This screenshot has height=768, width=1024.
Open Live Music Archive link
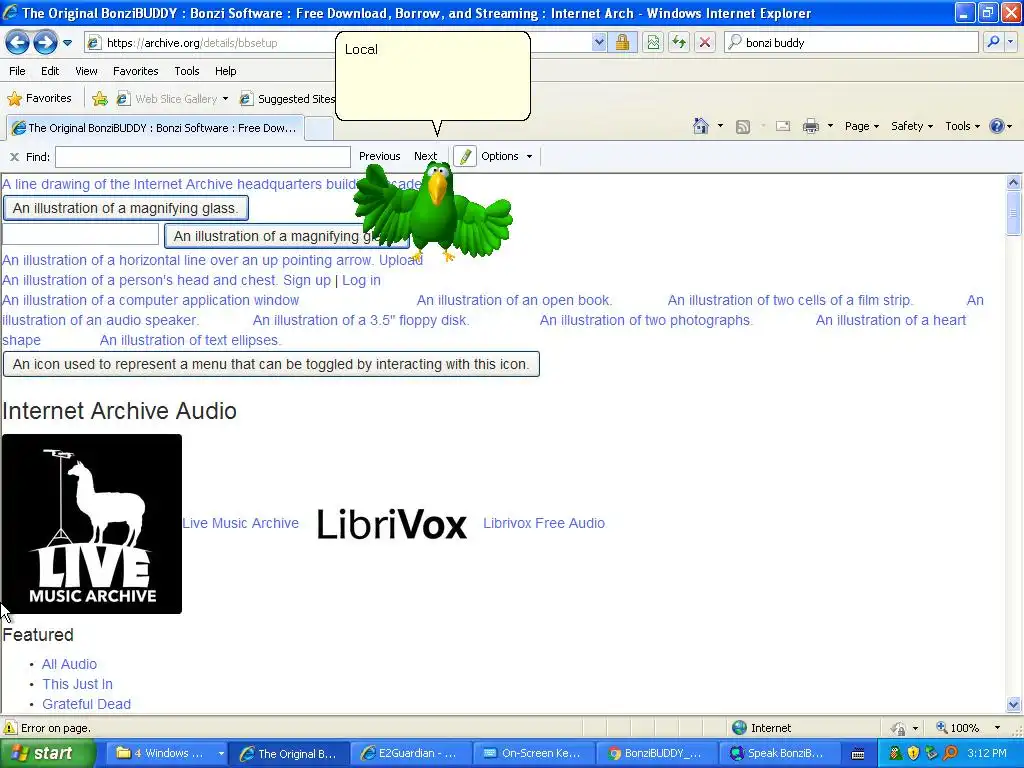coord(240,523)
